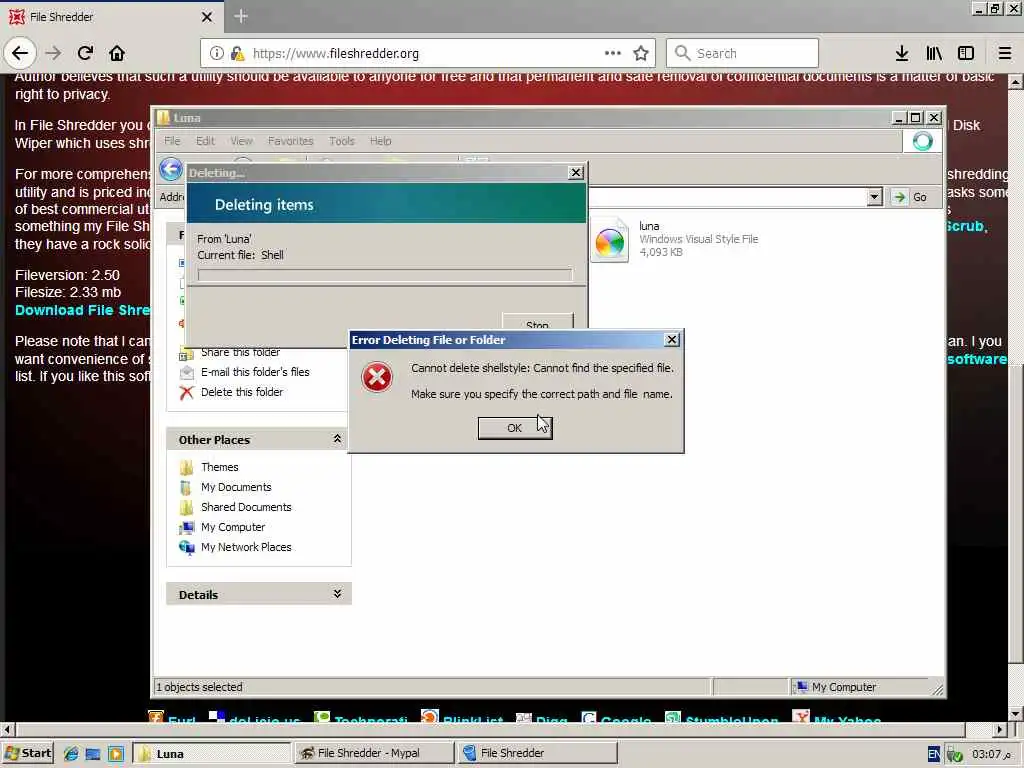The height and width of the screenshot is (768, 1024).
Task: Click the deleting progress bar
Action: pyautogui.click(x=385, y=275)
